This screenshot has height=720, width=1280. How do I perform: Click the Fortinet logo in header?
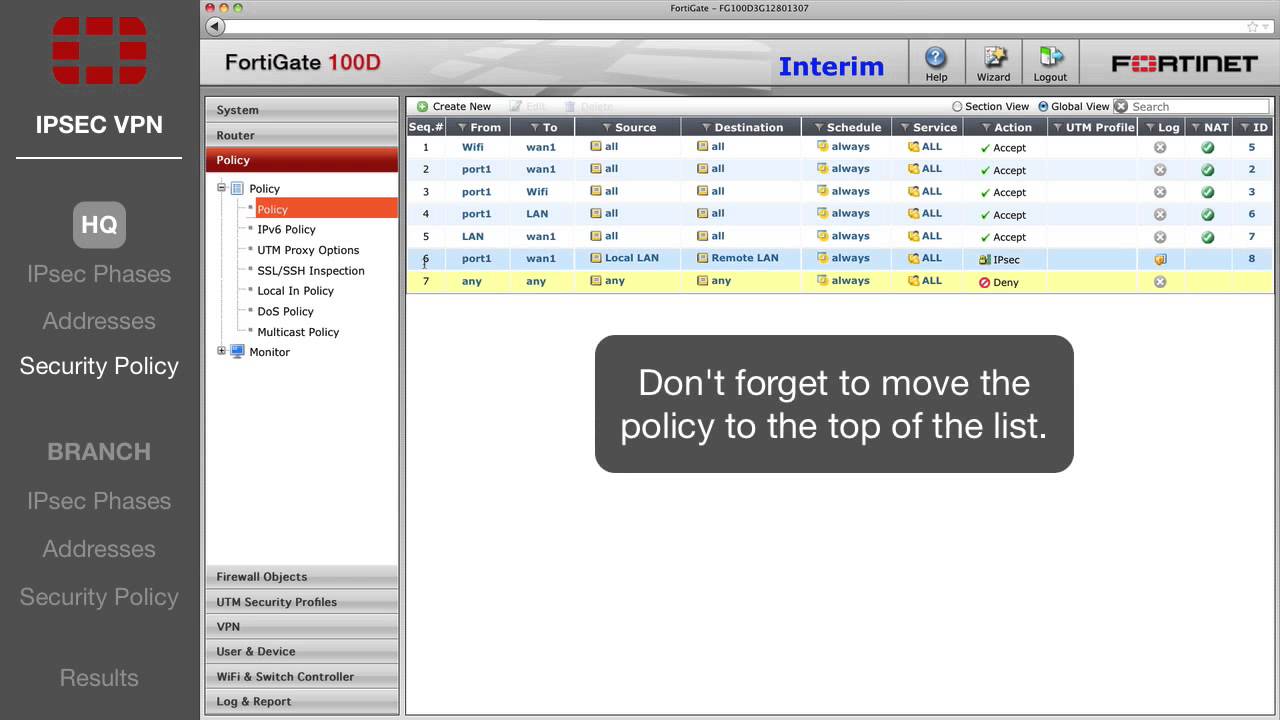pos(1184,63)
